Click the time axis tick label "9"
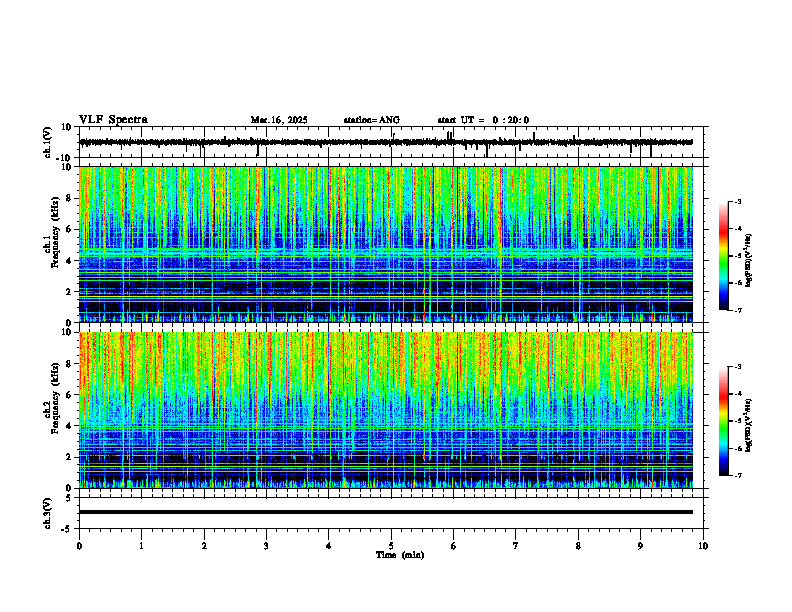792x612 pixels. [640, 546]
